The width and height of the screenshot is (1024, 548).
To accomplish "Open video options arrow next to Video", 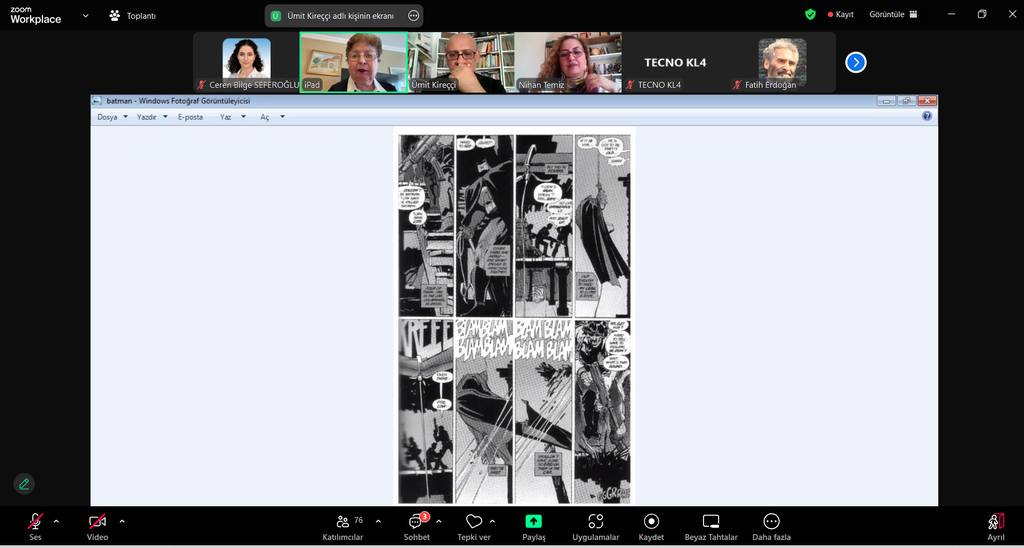I will pos(122,521).
